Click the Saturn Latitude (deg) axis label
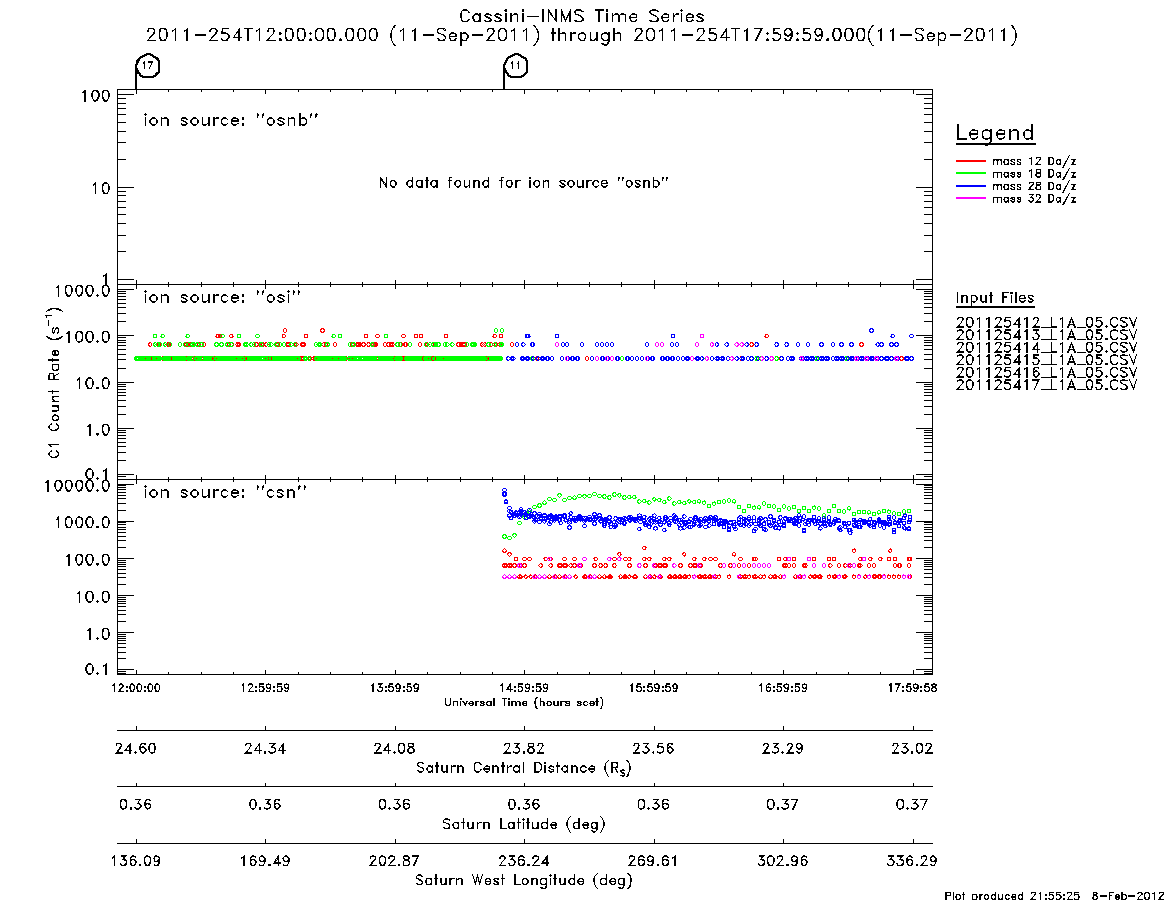 (524, 823)
